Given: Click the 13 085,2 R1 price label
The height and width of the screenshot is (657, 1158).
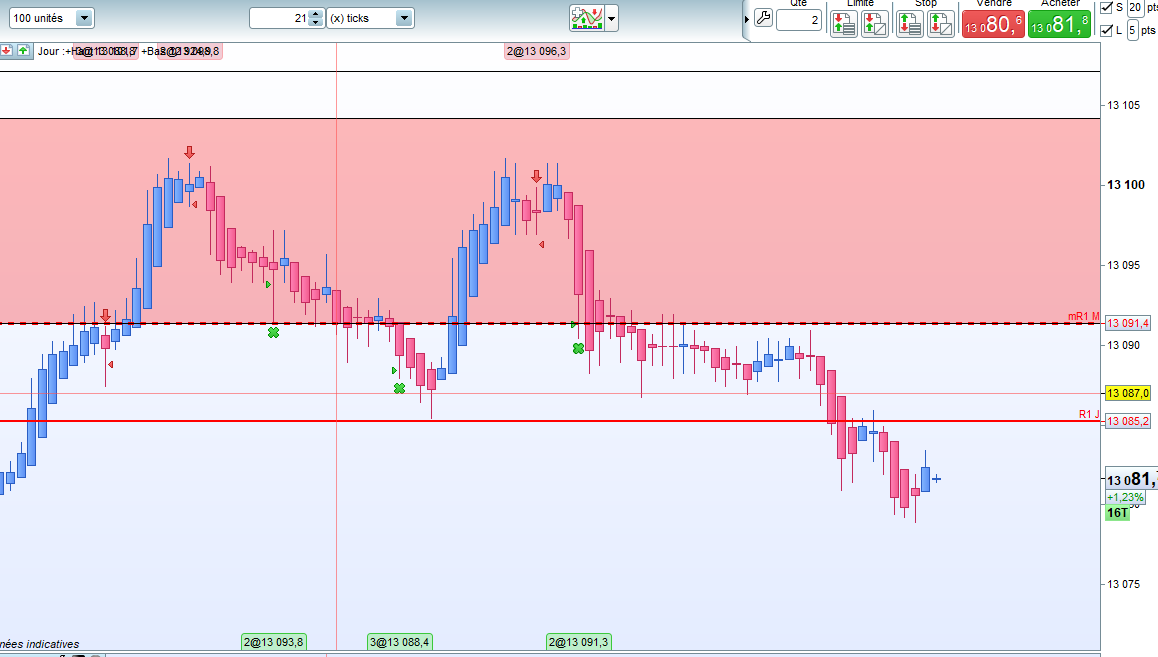Looking at the screenshot, I should pos(1128,421).
